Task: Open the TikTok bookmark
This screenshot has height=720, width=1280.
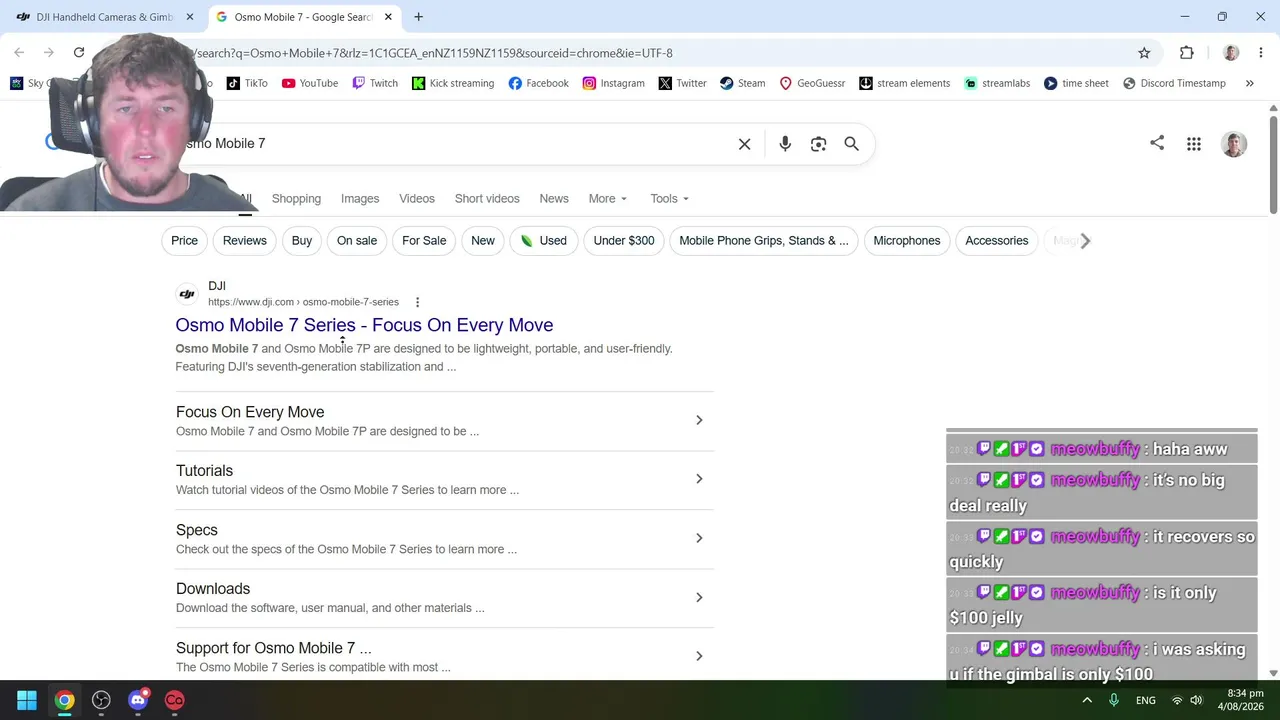Action: coord(247,83)
